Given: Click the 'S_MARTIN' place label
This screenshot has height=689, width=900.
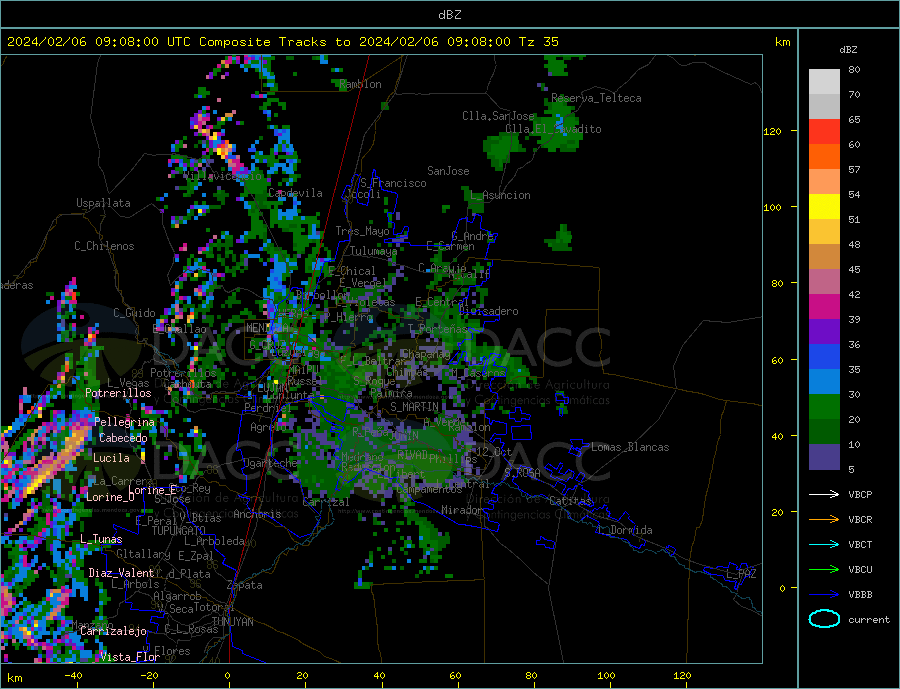Looking at the screenshot, I should click(414, 407).
